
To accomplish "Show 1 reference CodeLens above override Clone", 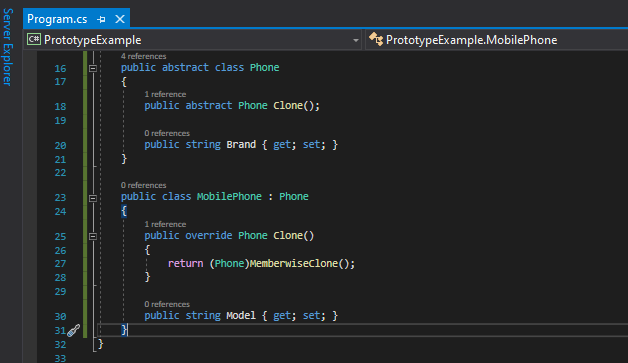I will point(165,224).
